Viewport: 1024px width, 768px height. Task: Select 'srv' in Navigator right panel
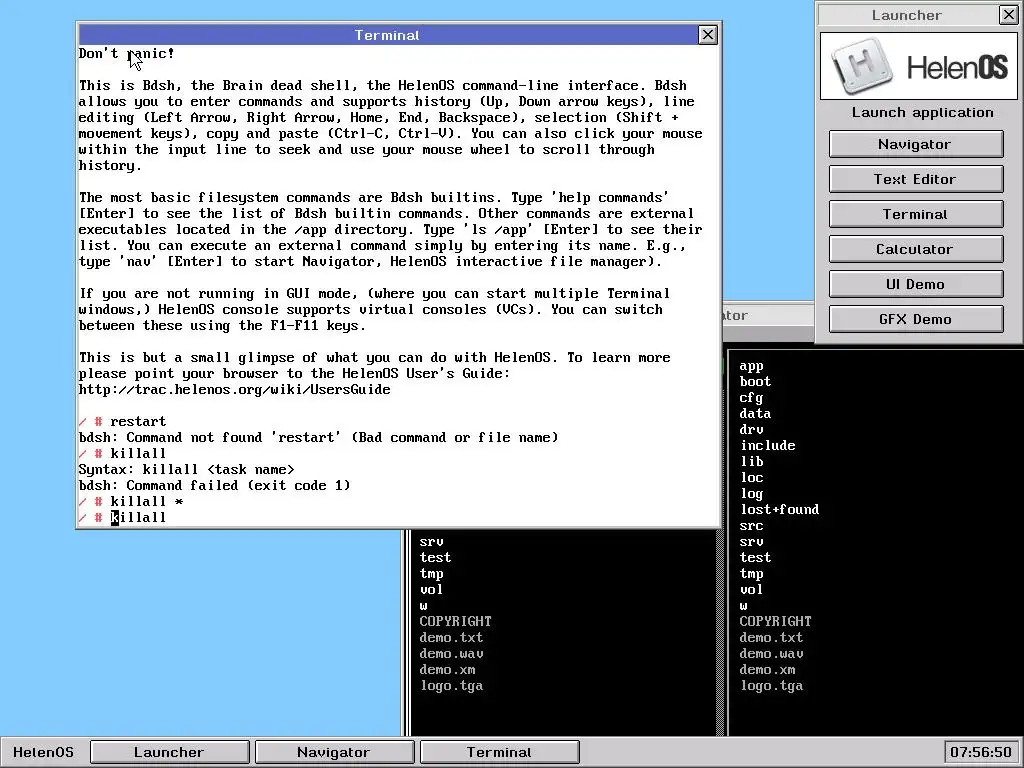click(751, 541)
